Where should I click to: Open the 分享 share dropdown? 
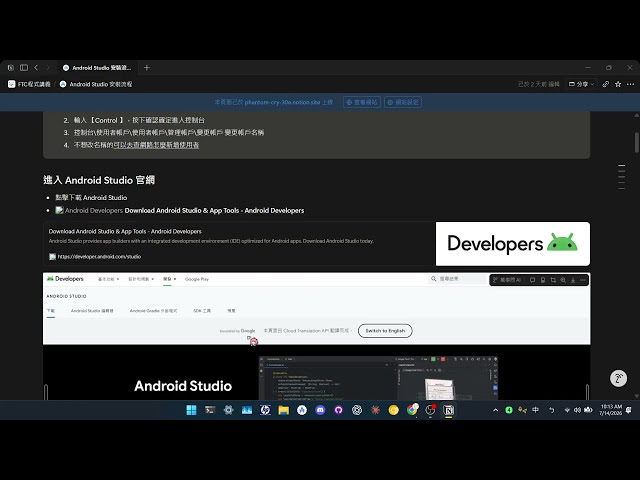[582, 84]
